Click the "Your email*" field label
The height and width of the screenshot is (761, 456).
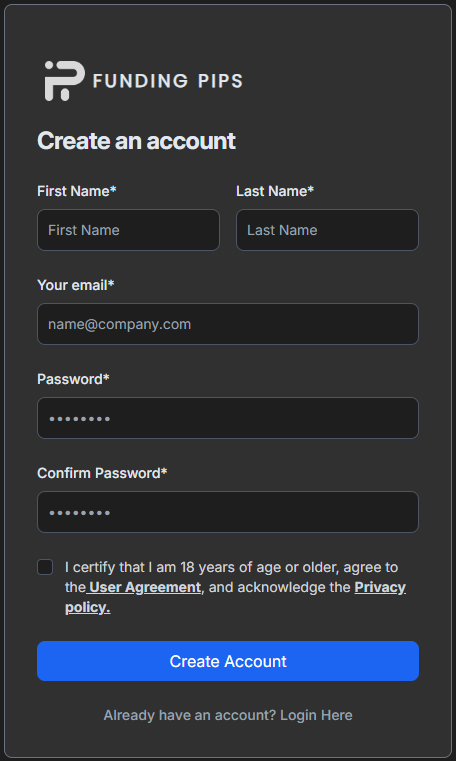(x=76, y=285)
